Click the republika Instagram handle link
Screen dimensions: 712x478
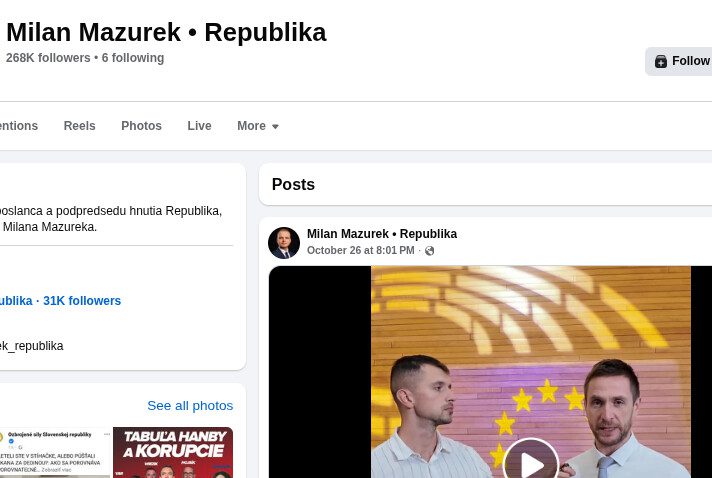coord(31,346)
